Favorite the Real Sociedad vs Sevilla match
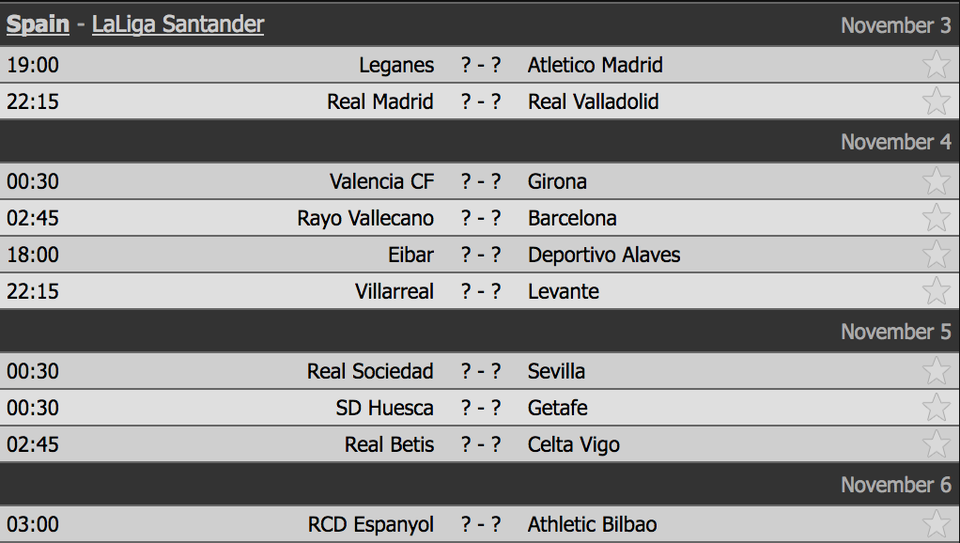The height and width of the screenshot is (543, 960). (x=936, y=371)
